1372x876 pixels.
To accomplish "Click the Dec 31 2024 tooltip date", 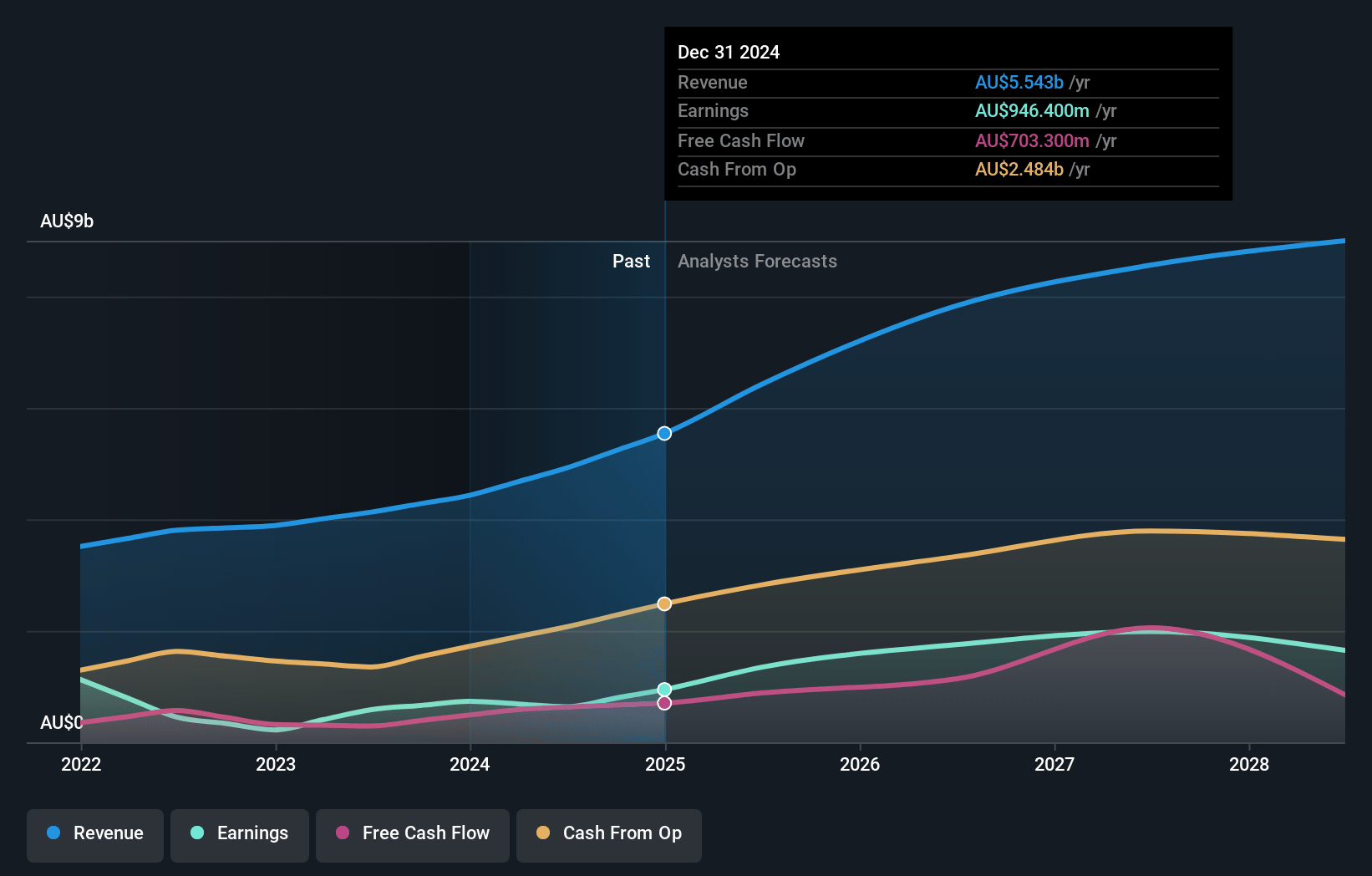I will [729, 52].
